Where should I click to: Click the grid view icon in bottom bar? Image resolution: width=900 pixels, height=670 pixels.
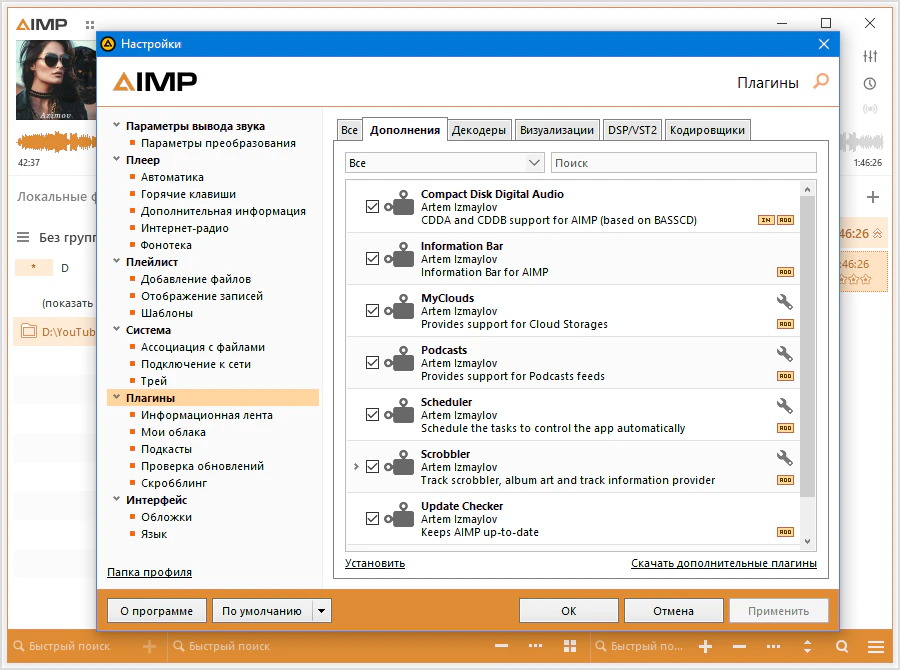point(570,647)
